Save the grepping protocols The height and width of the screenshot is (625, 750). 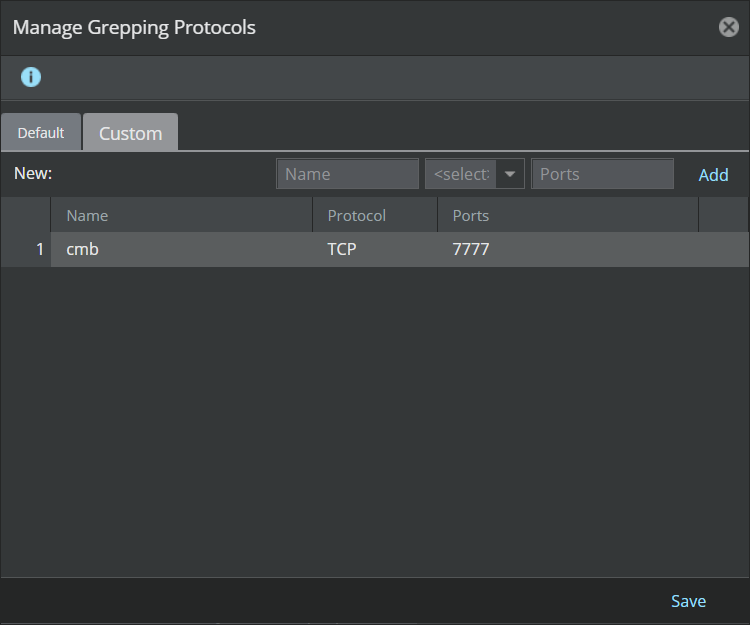[688, 601]
